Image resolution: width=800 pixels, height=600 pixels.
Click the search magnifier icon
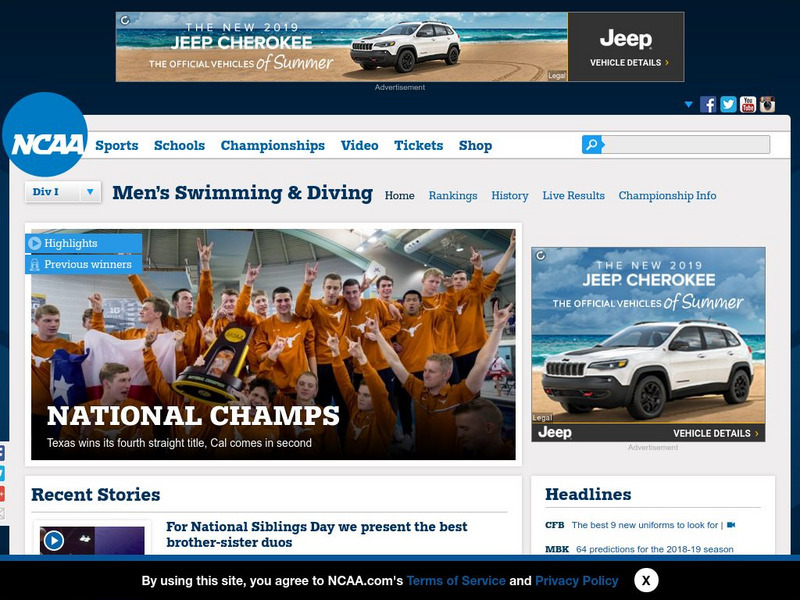coord(592,145)
